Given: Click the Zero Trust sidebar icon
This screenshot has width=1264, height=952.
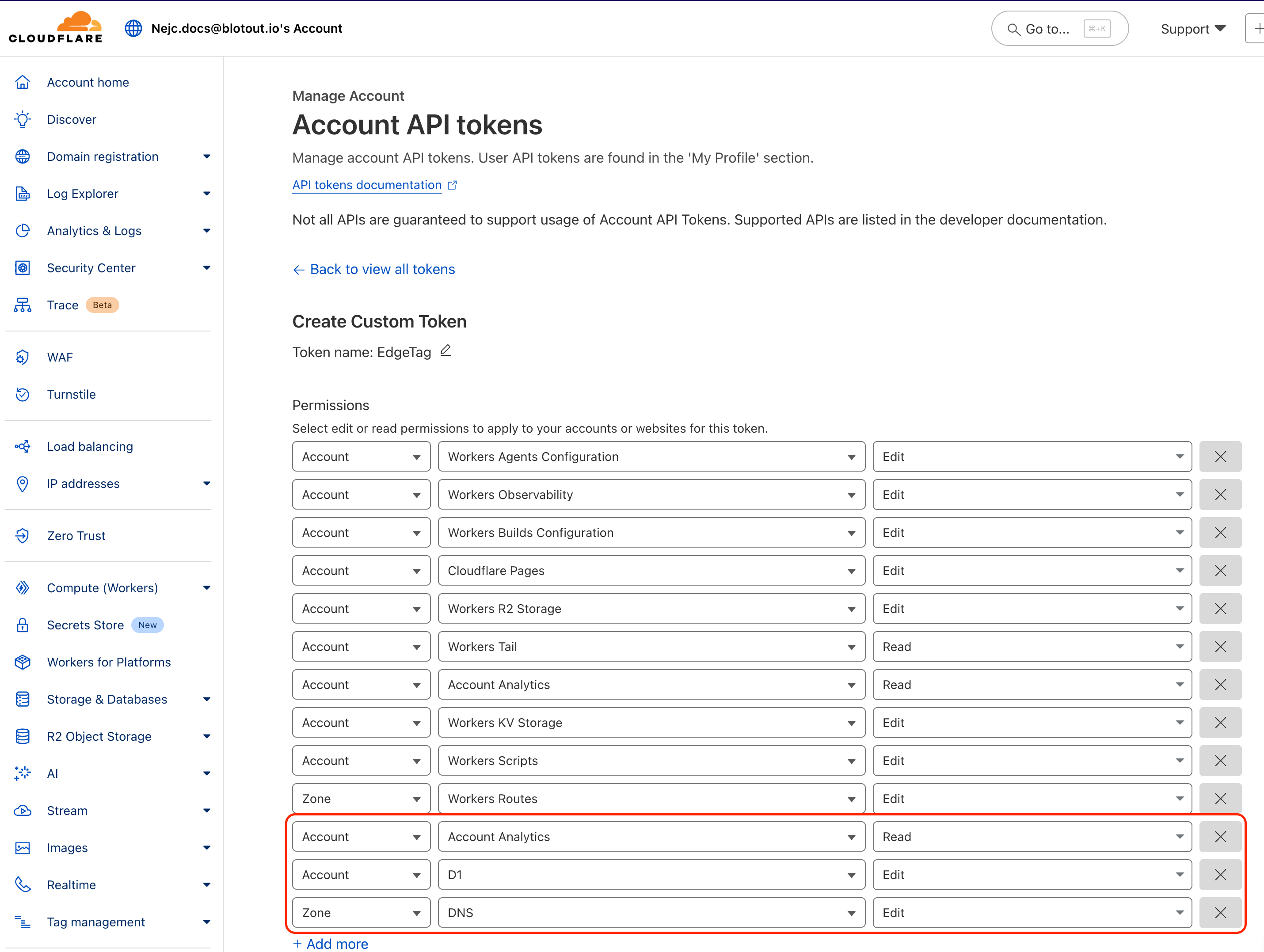Looking at the screenshot, I should pyautogui.click(x=22, y=535).
